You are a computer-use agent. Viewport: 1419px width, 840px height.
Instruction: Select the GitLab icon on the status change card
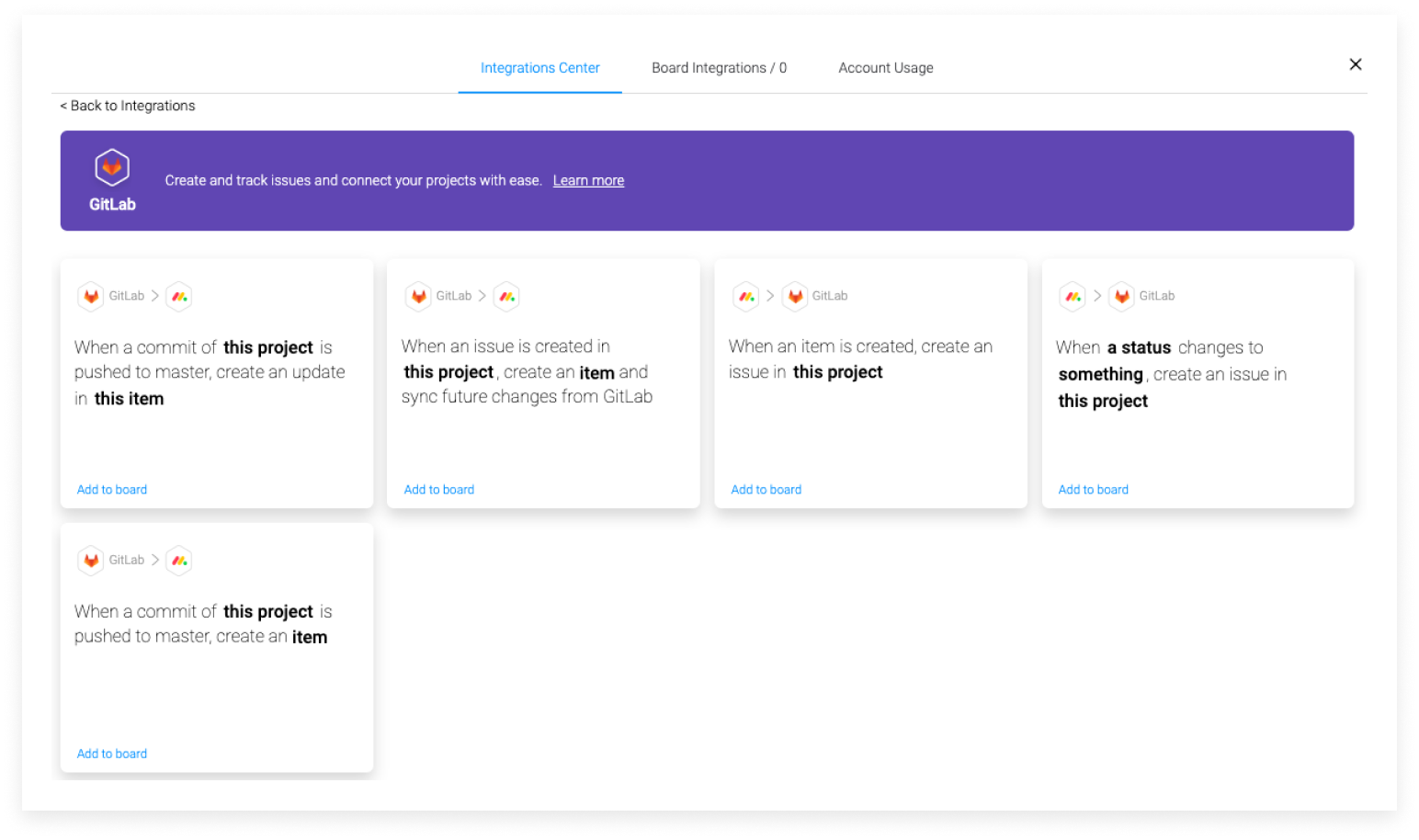(1121, 296)
